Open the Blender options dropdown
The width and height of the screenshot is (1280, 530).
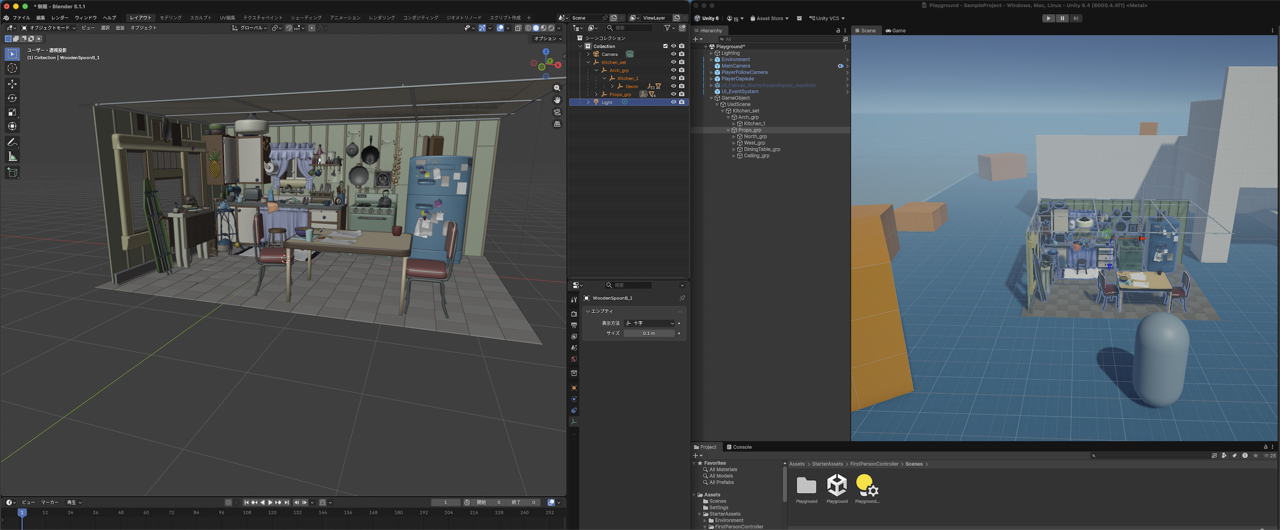[x=548, y=38]
